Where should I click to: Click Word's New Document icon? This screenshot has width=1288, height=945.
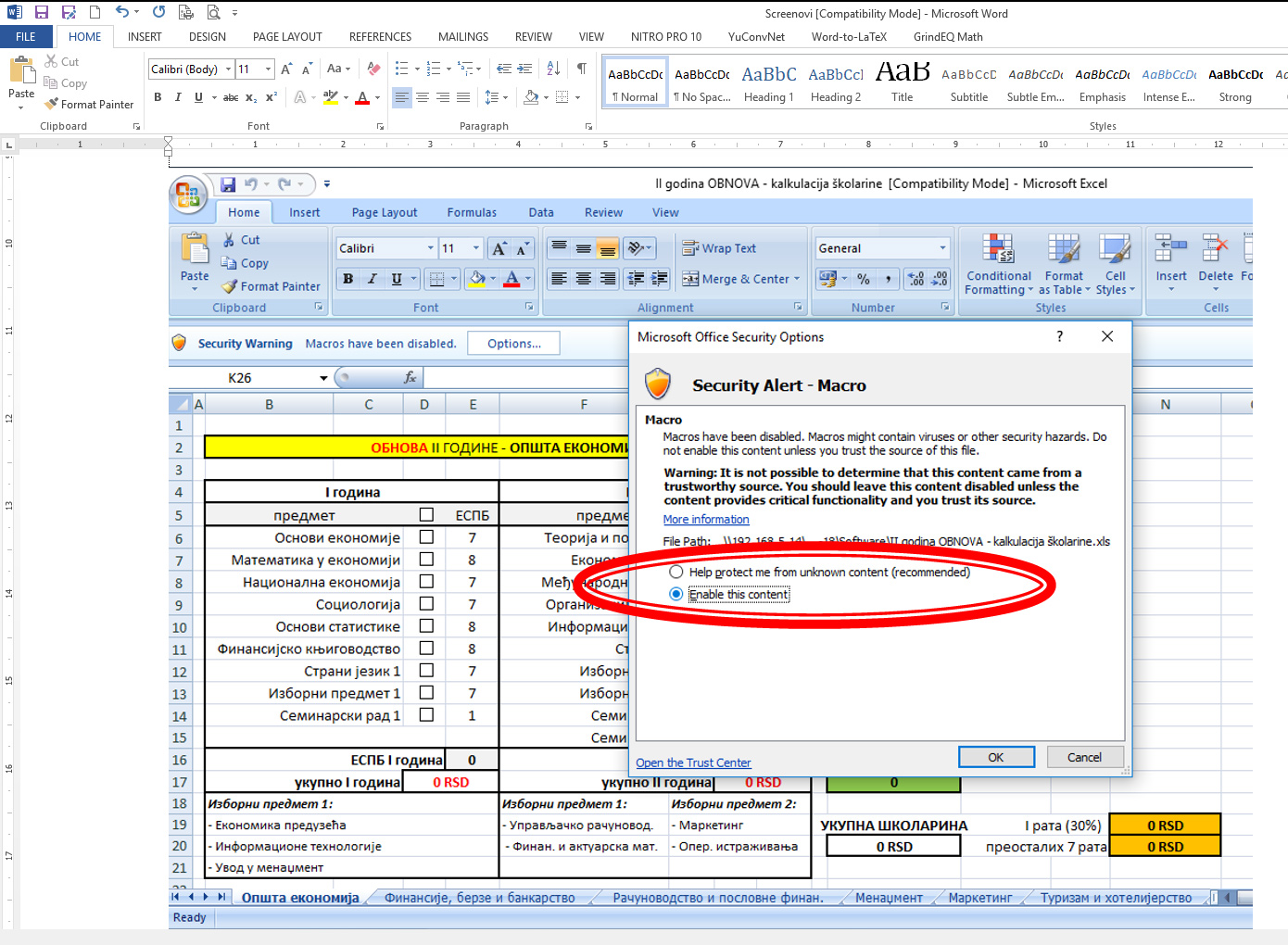click(x=95, y=12)
